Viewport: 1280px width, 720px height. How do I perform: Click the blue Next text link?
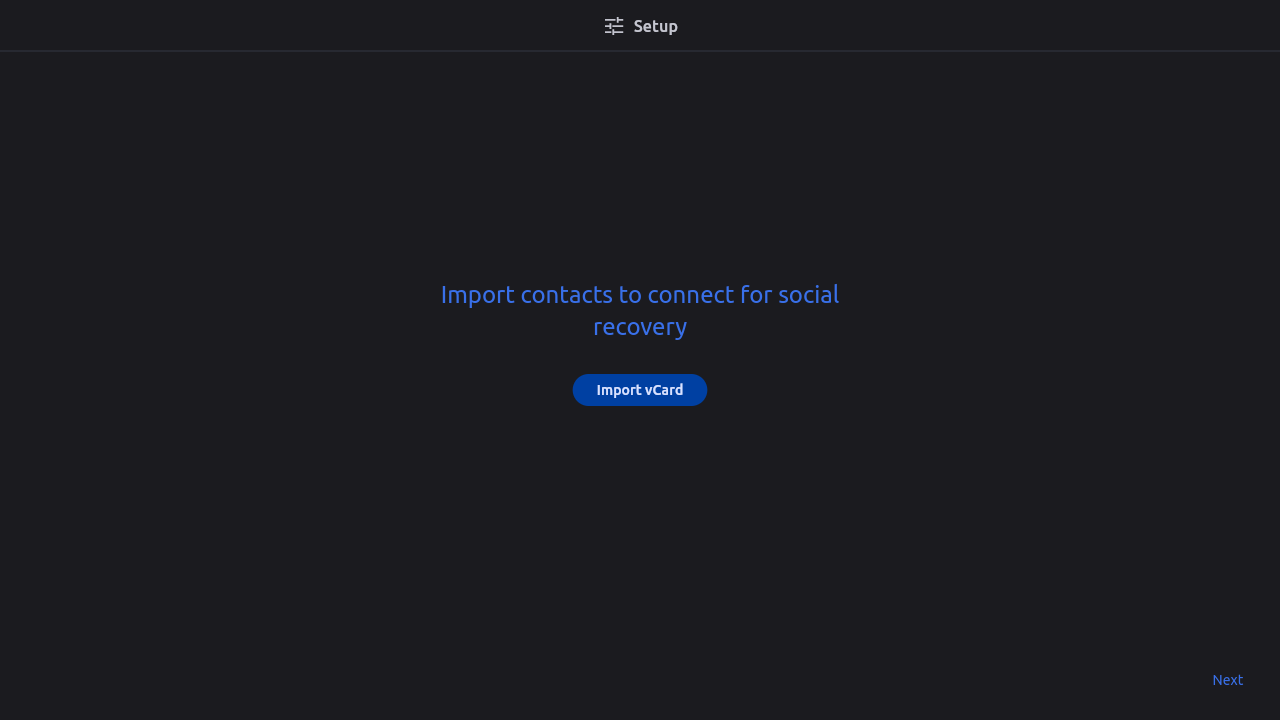click(x=1227, y=680)
